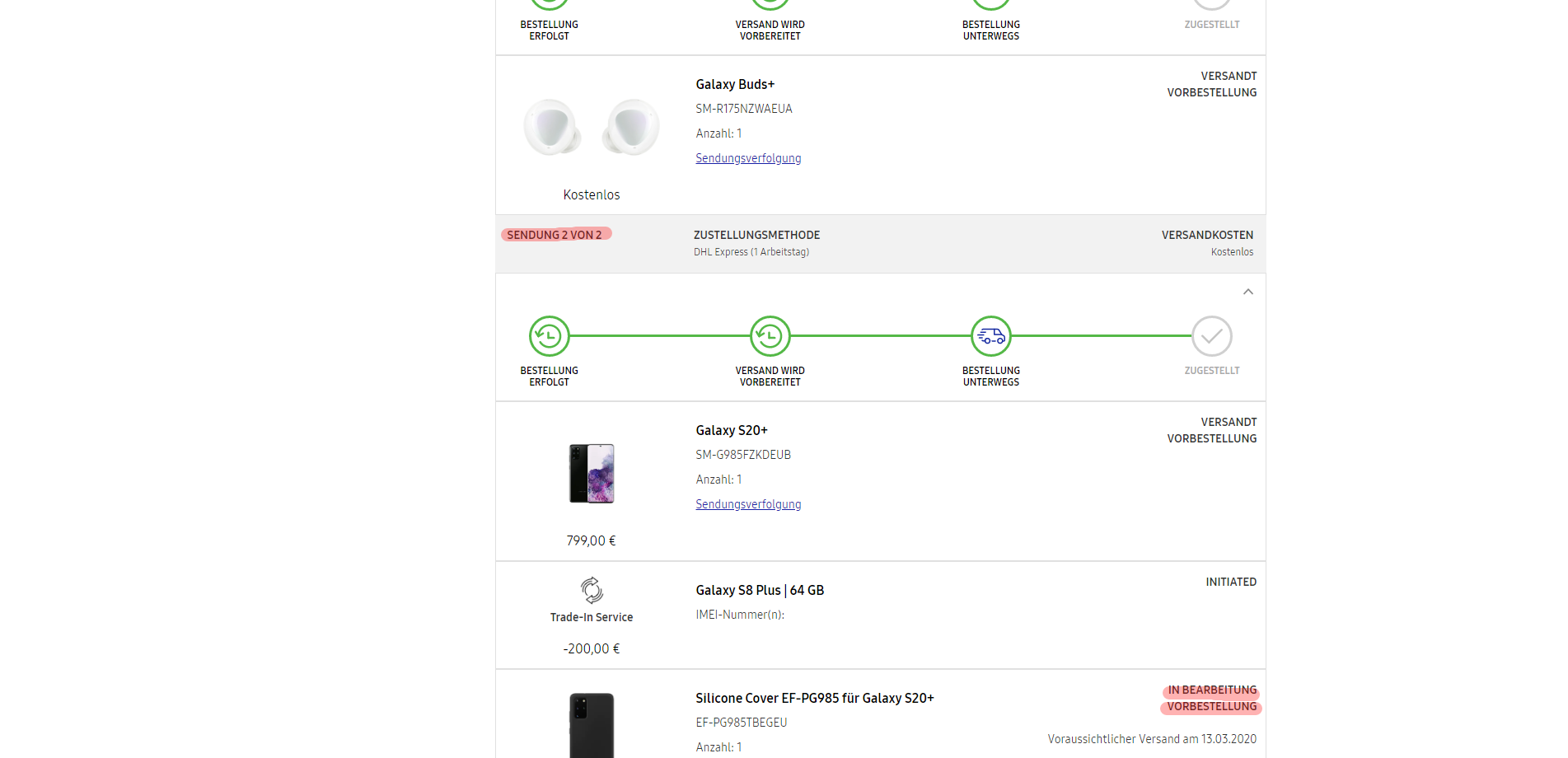Click the 'Bestellung unterwegs' truck icon in shipment 2
Screen dimensions: 1568x758
point(991,336)
